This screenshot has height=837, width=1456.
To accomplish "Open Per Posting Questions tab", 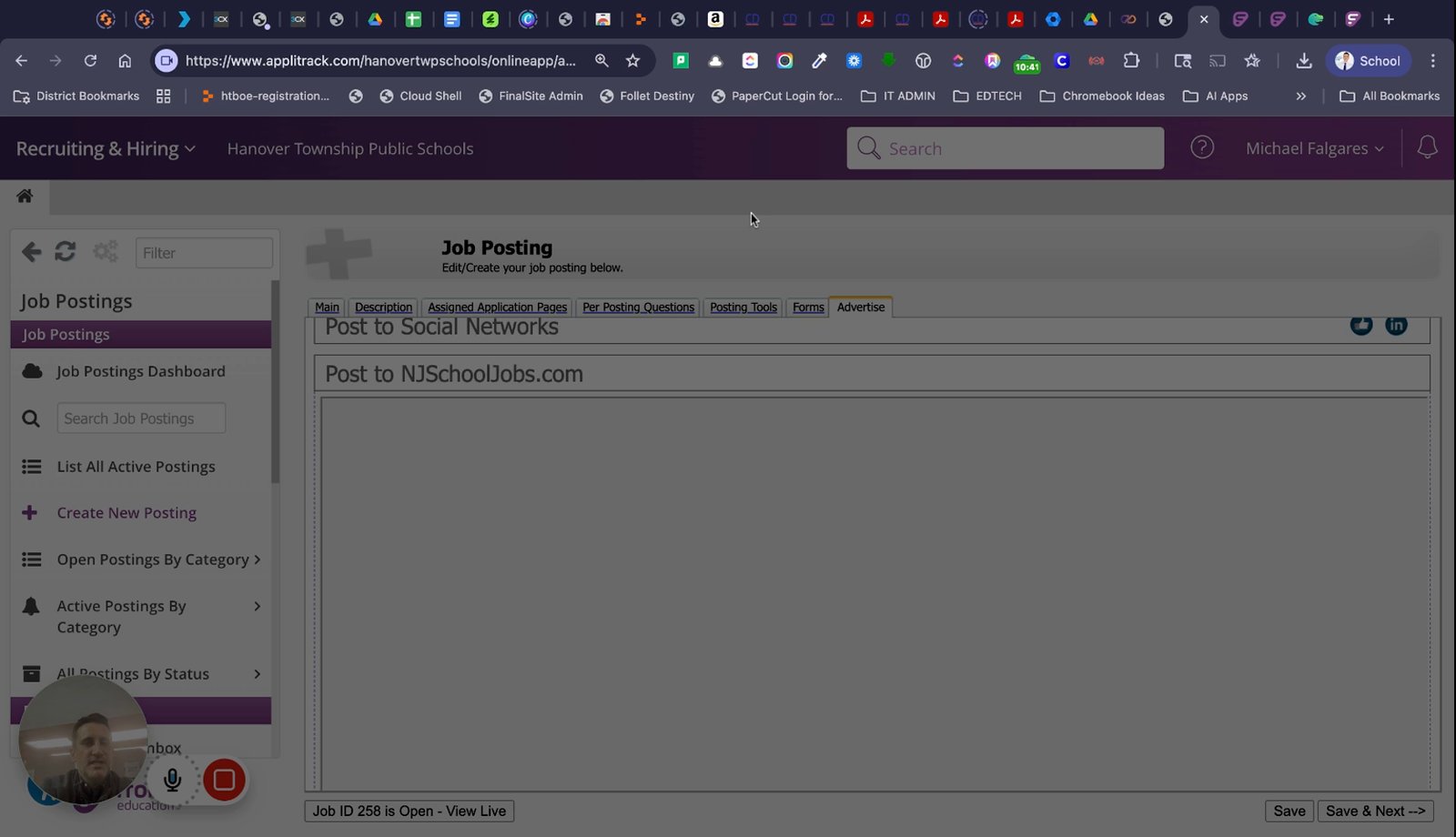I will point(638,308).
